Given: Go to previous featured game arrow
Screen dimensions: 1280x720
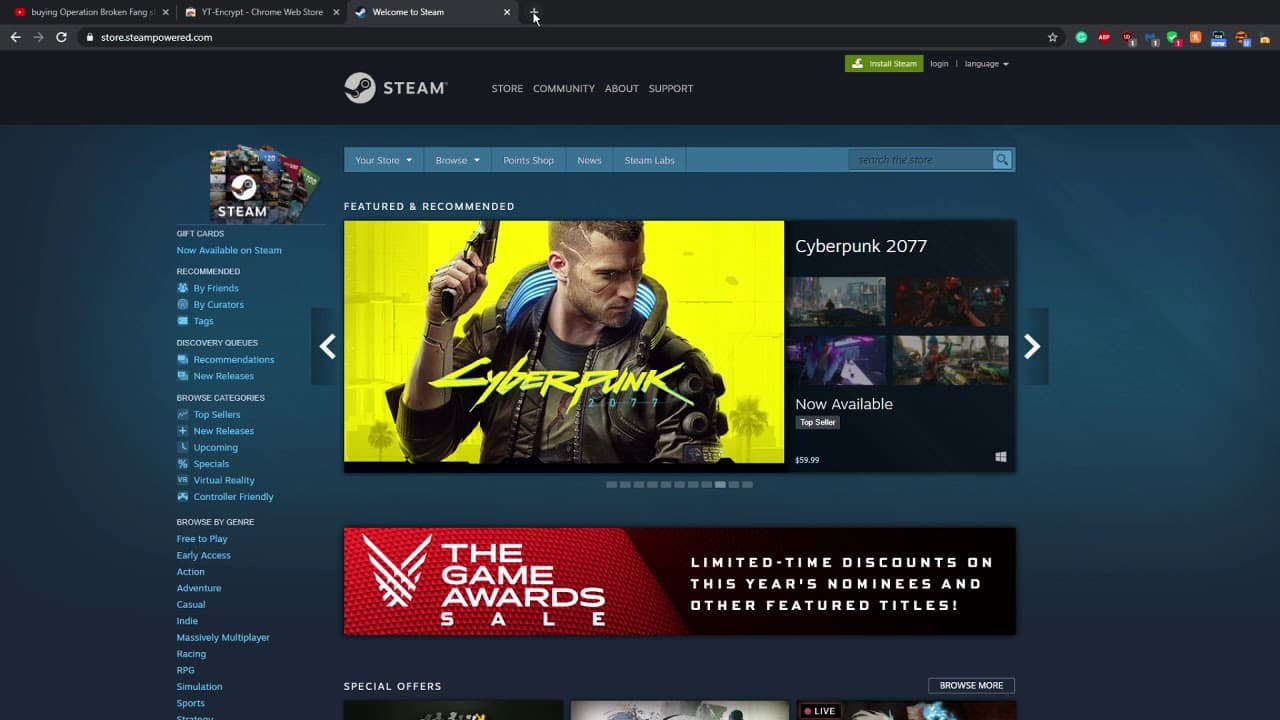Looking at the screenshot, I should [327, 346].
